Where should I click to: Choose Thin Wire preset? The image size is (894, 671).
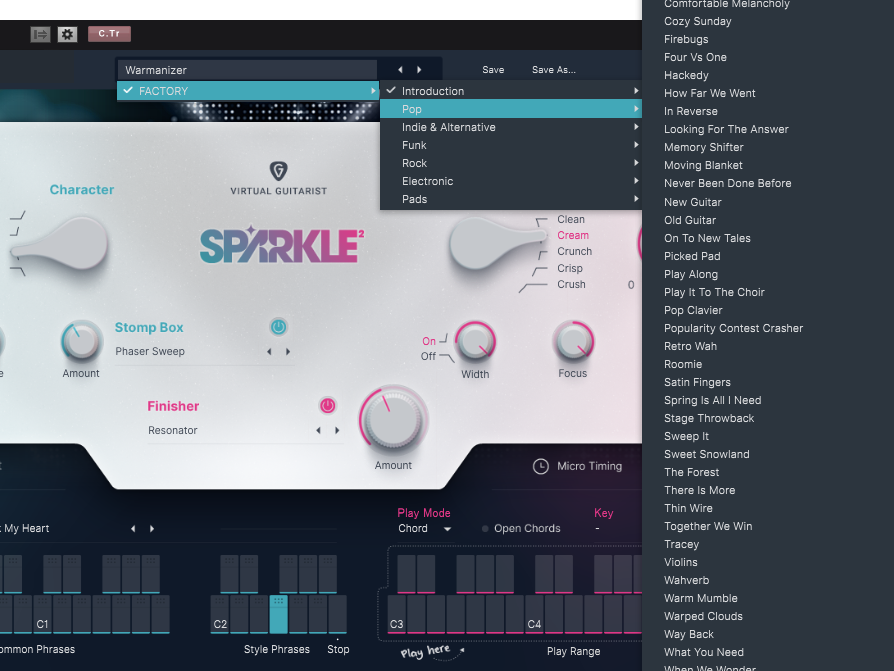click(688, 508)
